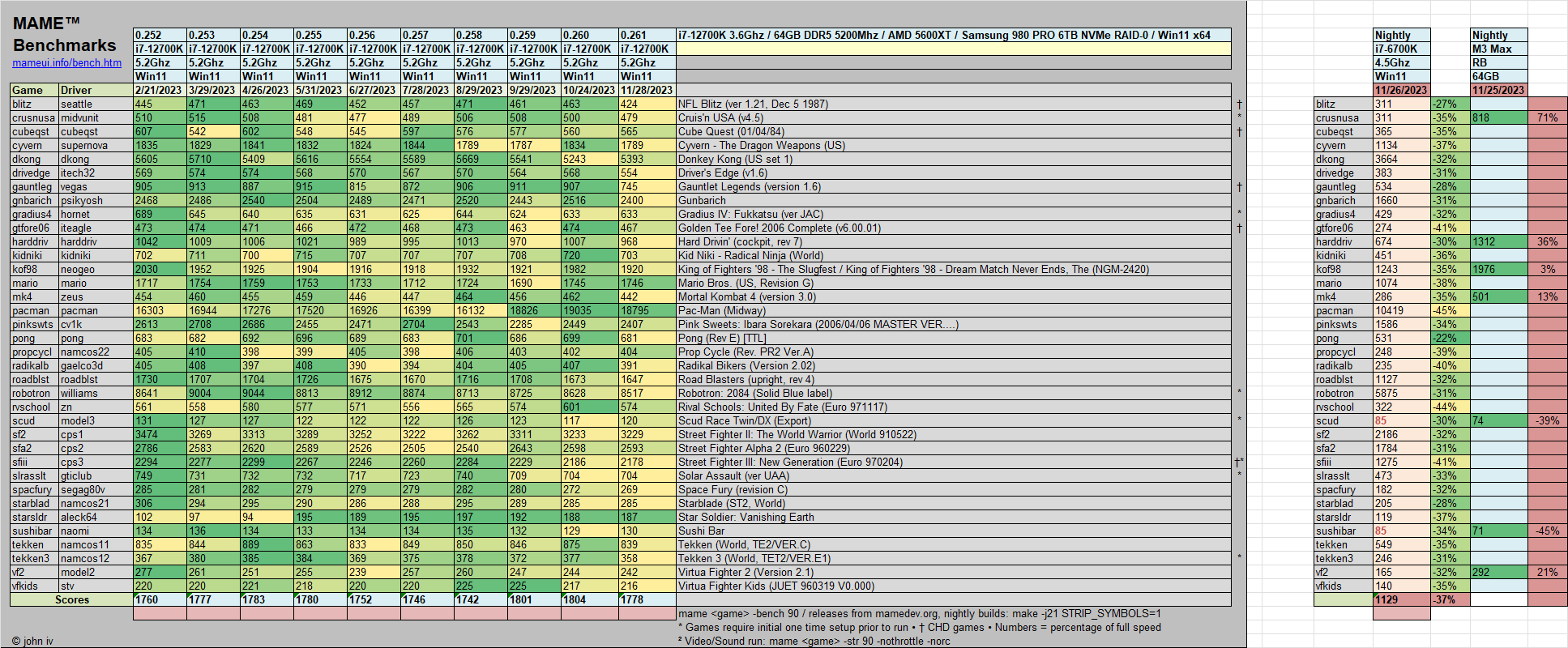Screen dimensions: 1568x648
Task: Click the -39% scud percentage cell
Action: point(1547,420)
